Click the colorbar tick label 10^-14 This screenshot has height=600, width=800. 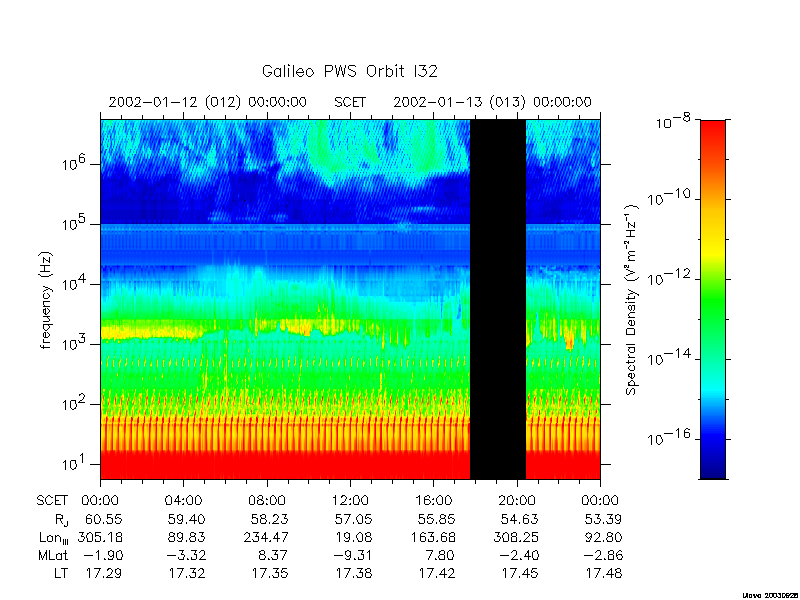click(667, 357)
